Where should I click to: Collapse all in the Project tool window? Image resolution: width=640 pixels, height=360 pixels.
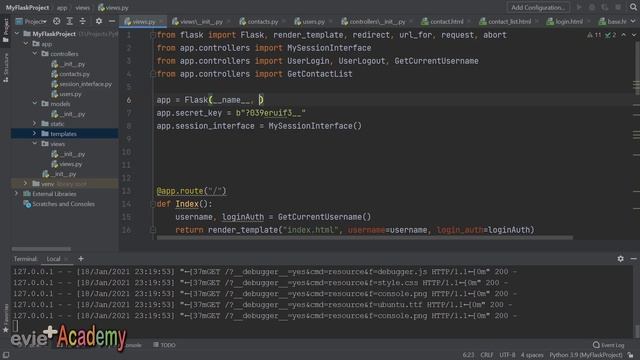(83, 21)
